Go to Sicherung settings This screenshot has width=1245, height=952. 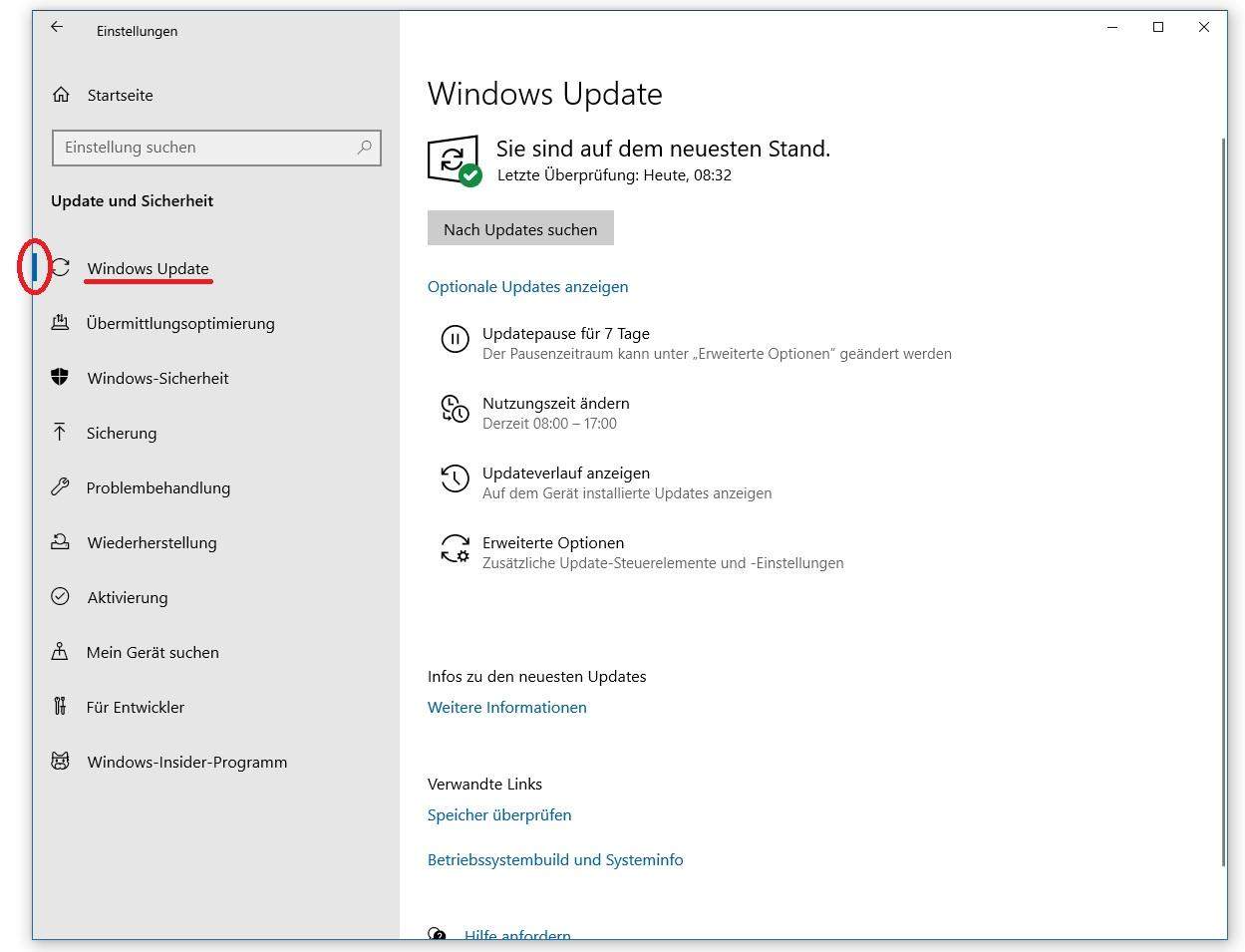122,433
